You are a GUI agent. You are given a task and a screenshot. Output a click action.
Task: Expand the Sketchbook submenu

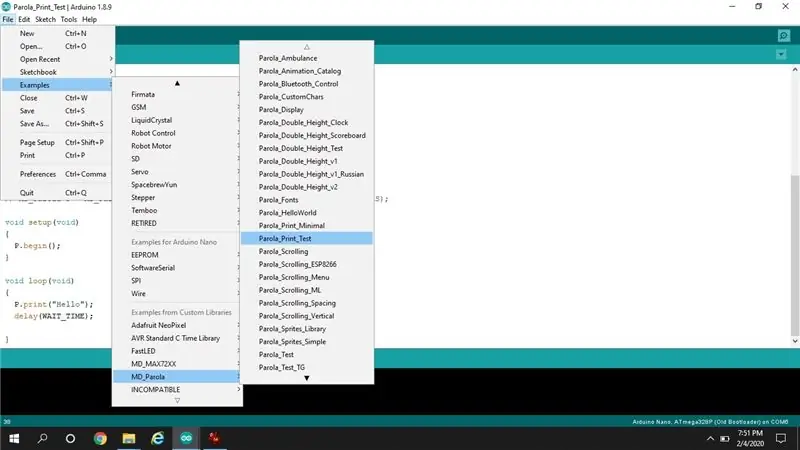(x=58, y=72)
